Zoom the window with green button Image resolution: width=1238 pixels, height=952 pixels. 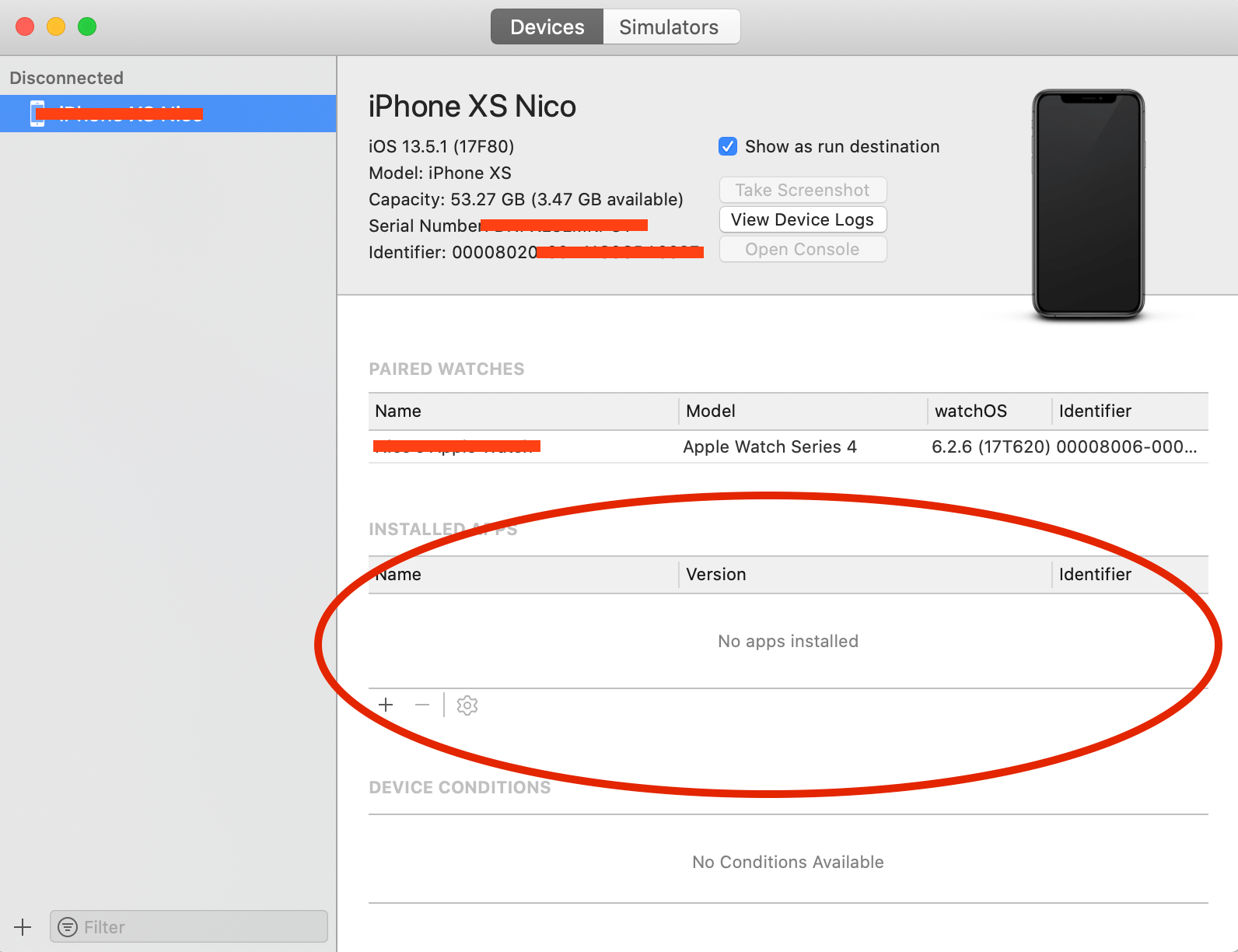87,26
